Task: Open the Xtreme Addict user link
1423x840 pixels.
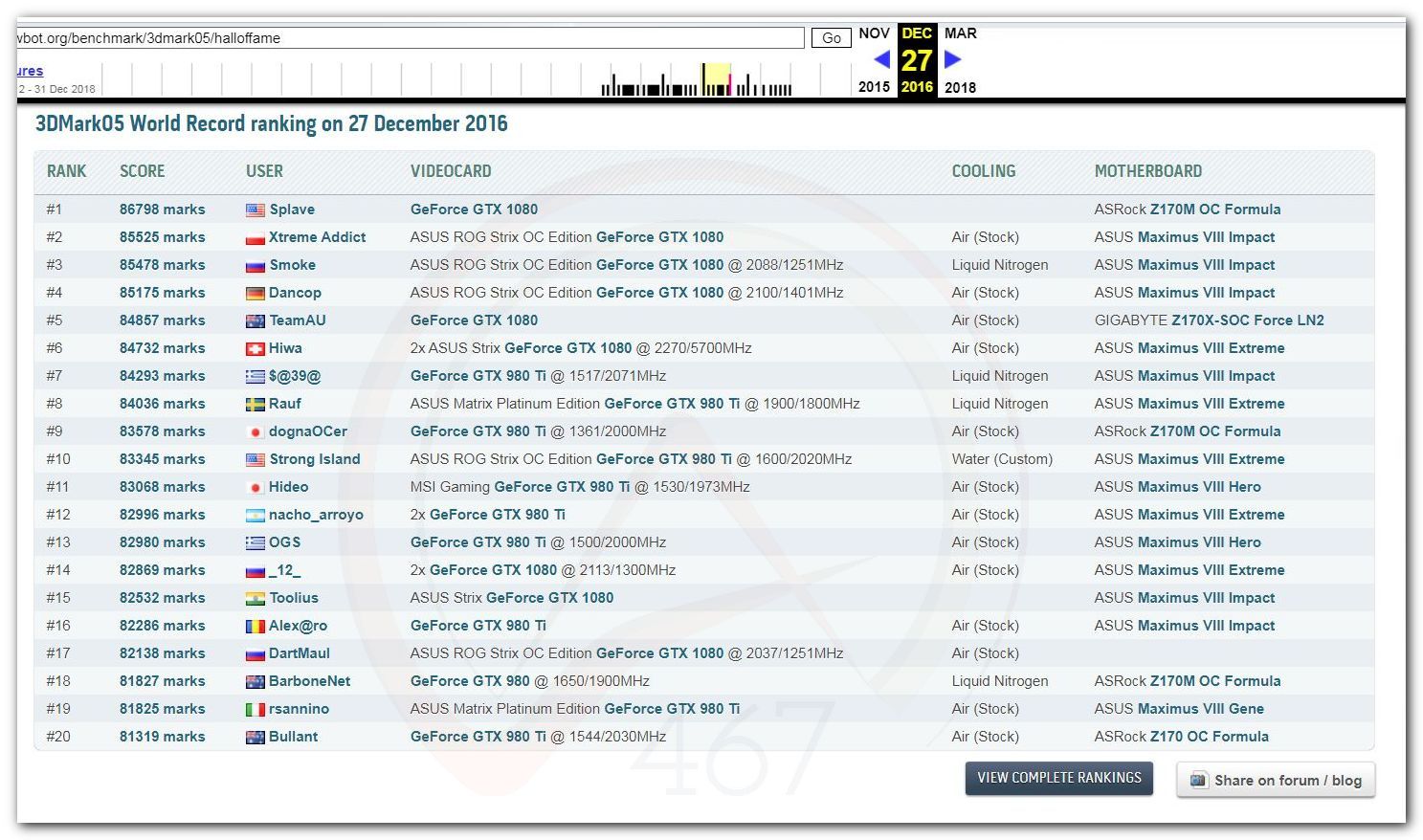Action: click(318, 237)
